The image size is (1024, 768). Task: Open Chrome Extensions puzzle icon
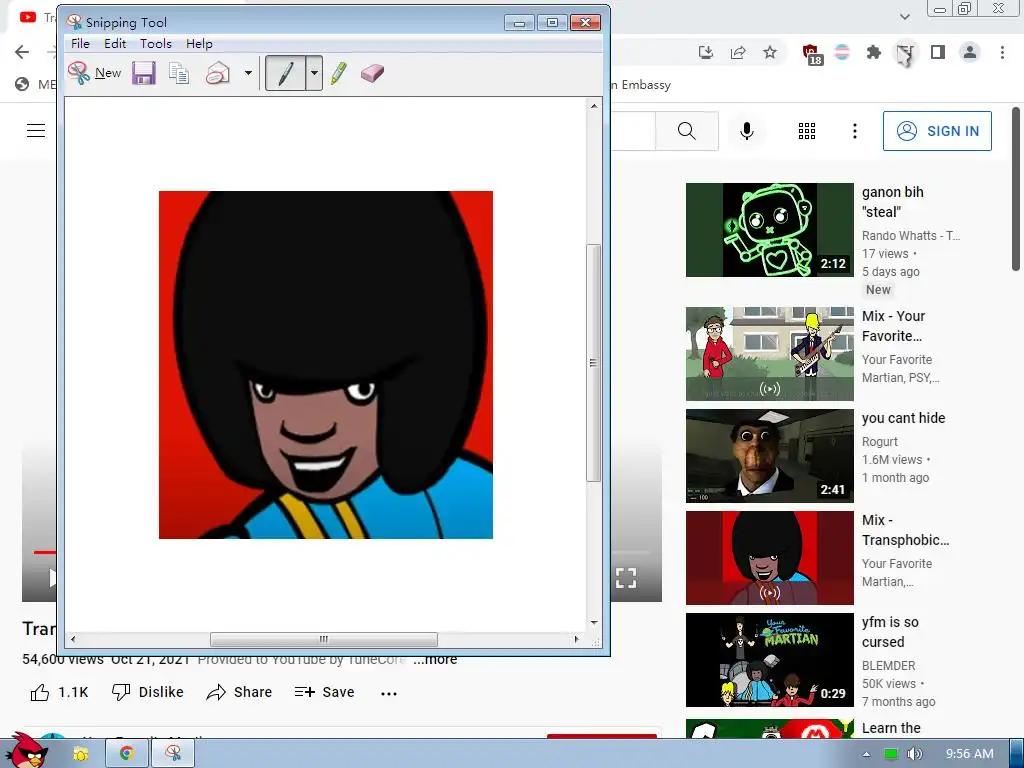pyautogui.click(x=874, y=52)
